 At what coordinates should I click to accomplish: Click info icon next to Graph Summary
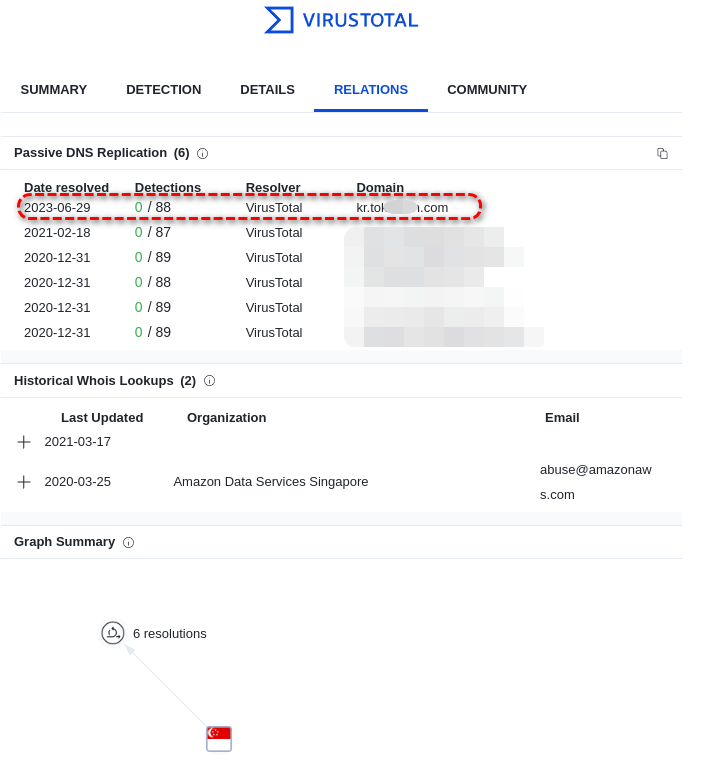click(x=129, y=543)
